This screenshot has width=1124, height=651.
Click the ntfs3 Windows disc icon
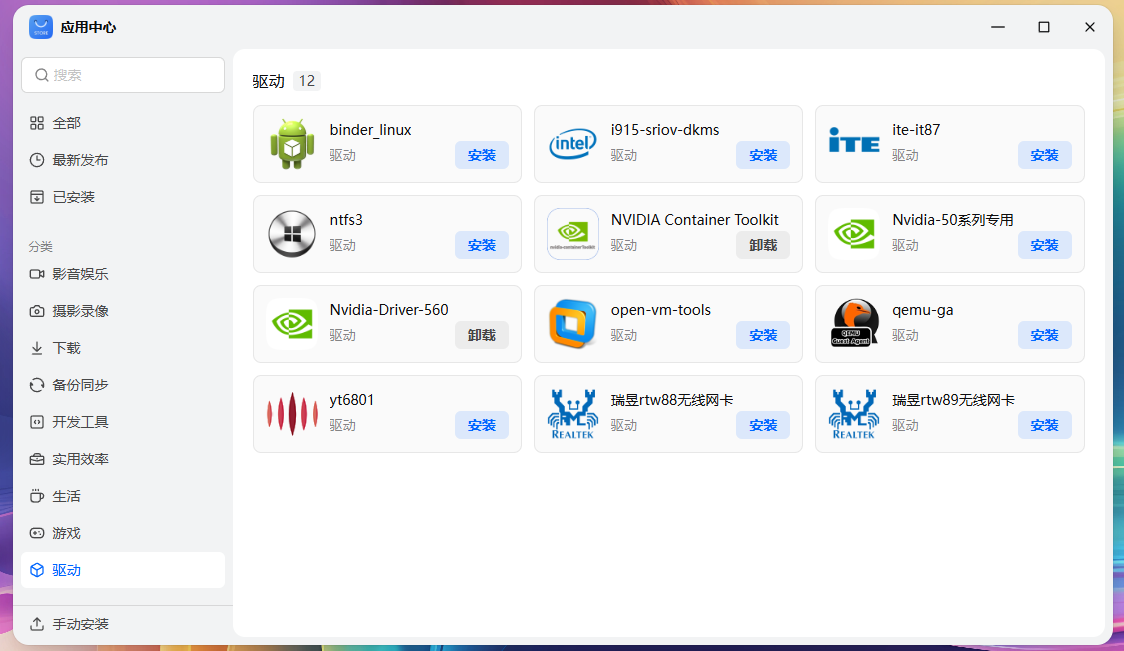[292, 234]
